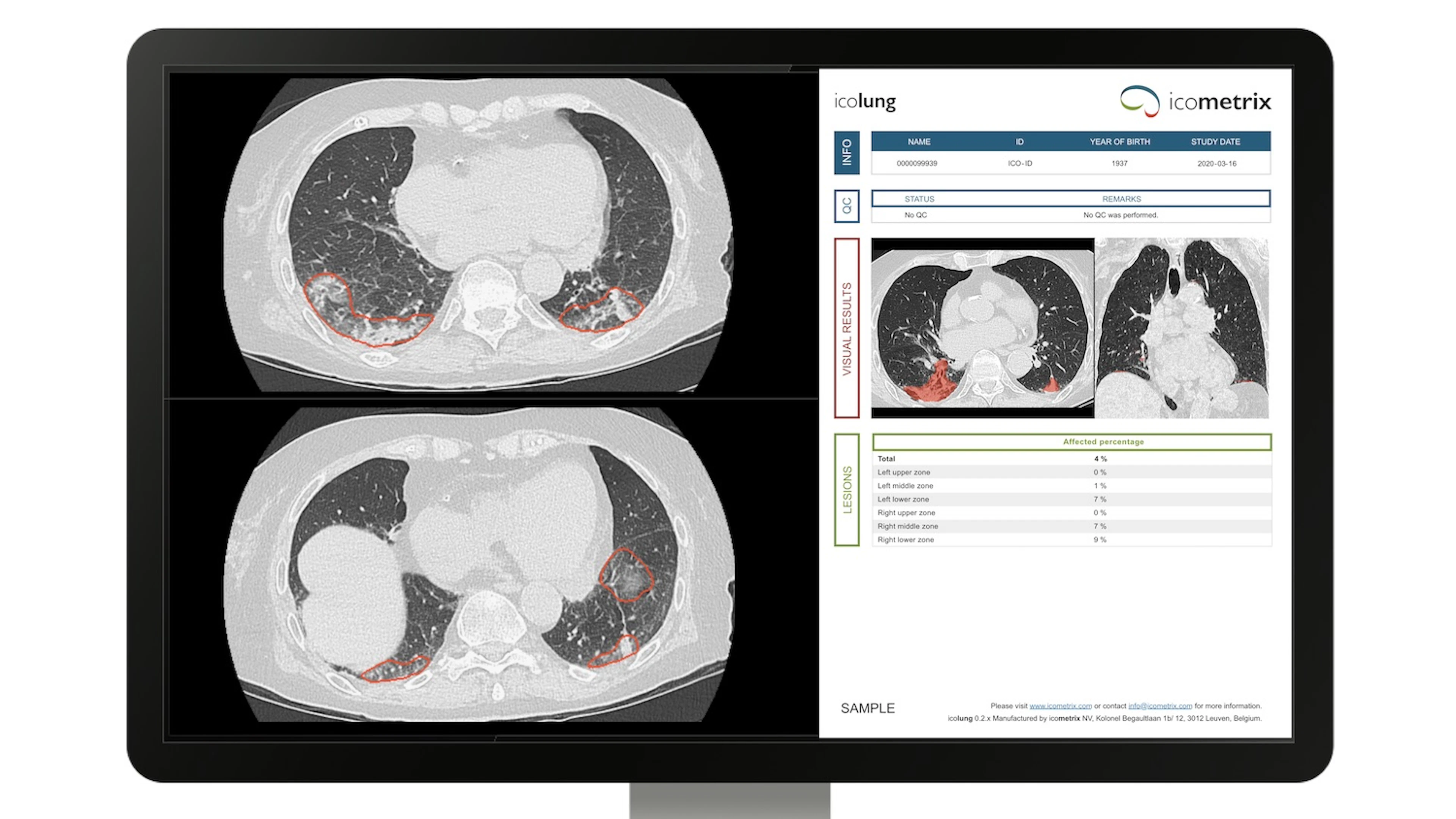This screenshot has width=1456, height=819.
Task: Open the axial lesion overlay thumbnail
Action: 982,328
